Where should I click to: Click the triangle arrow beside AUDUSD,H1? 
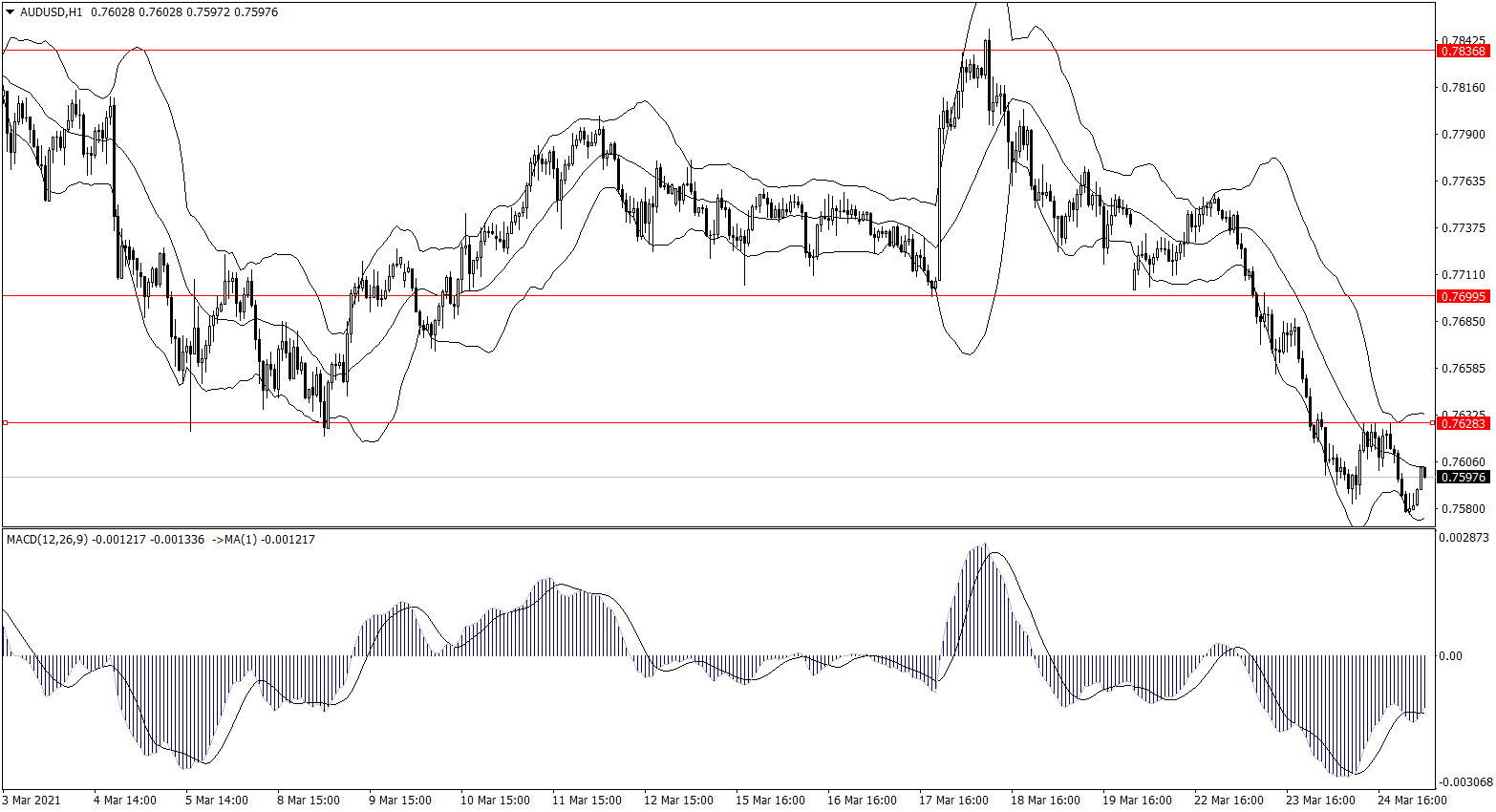[10, 12]
